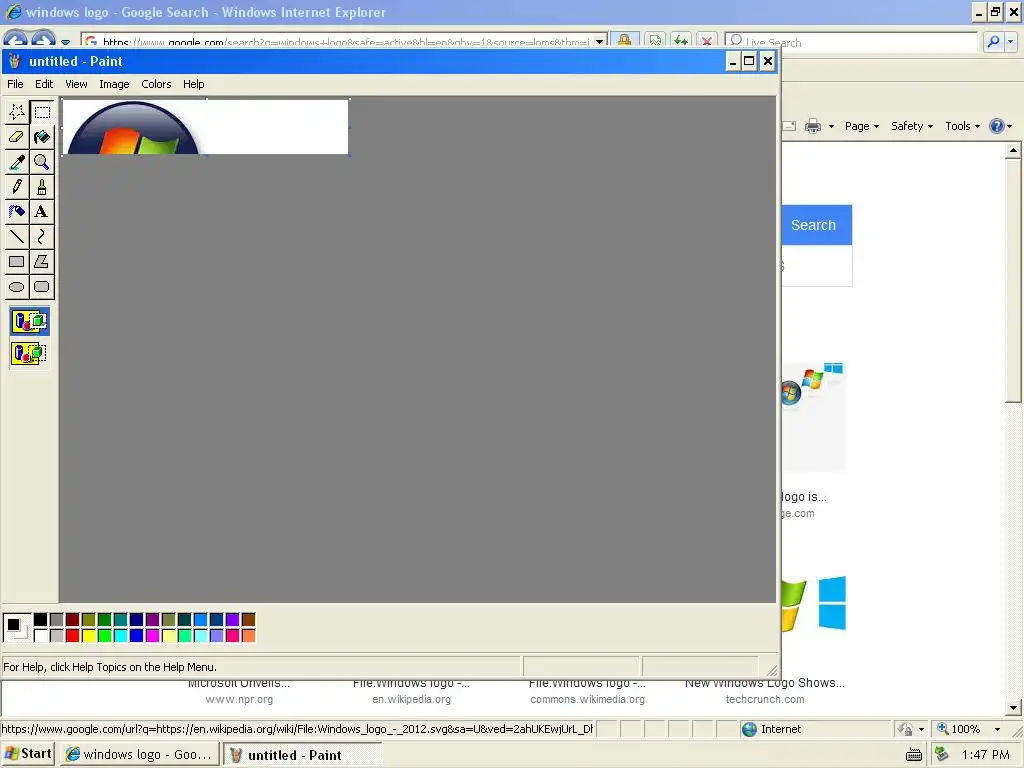Click the blue Help question mark icon in IE
The height and width of the screenshot is (768, 1024).
pos(997,126)
